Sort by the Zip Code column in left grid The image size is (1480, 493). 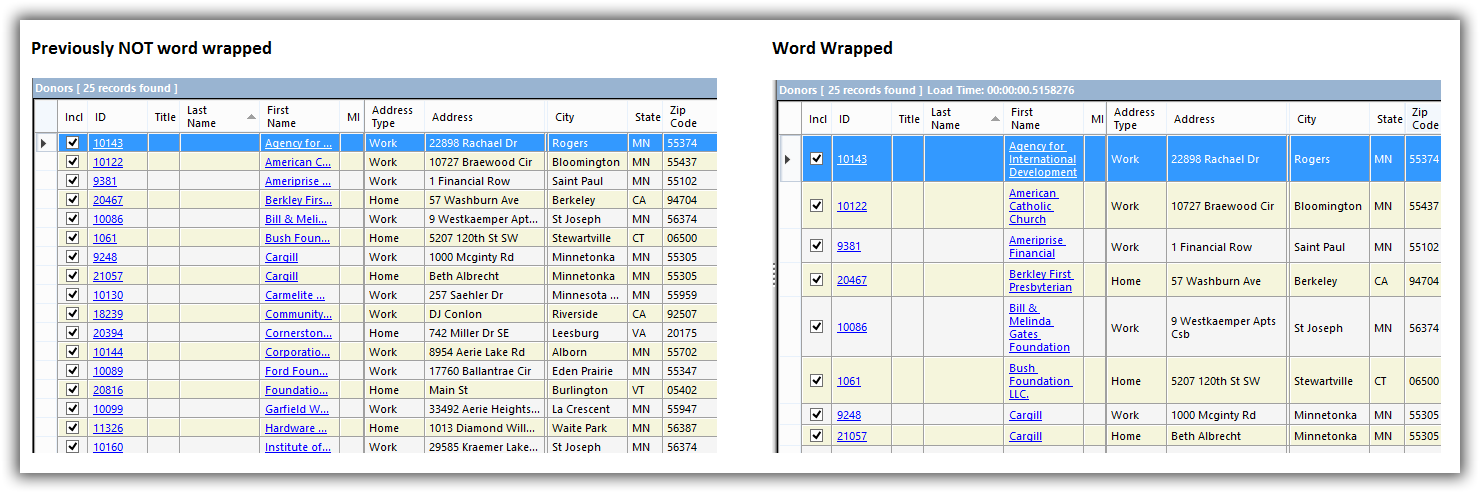(x=684, y=117)
